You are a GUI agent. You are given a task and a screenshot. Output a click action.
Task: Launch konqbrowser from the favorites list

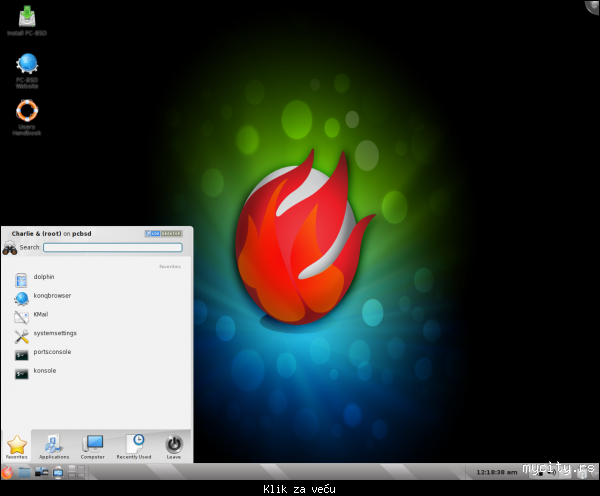click(x=97, y=299)
